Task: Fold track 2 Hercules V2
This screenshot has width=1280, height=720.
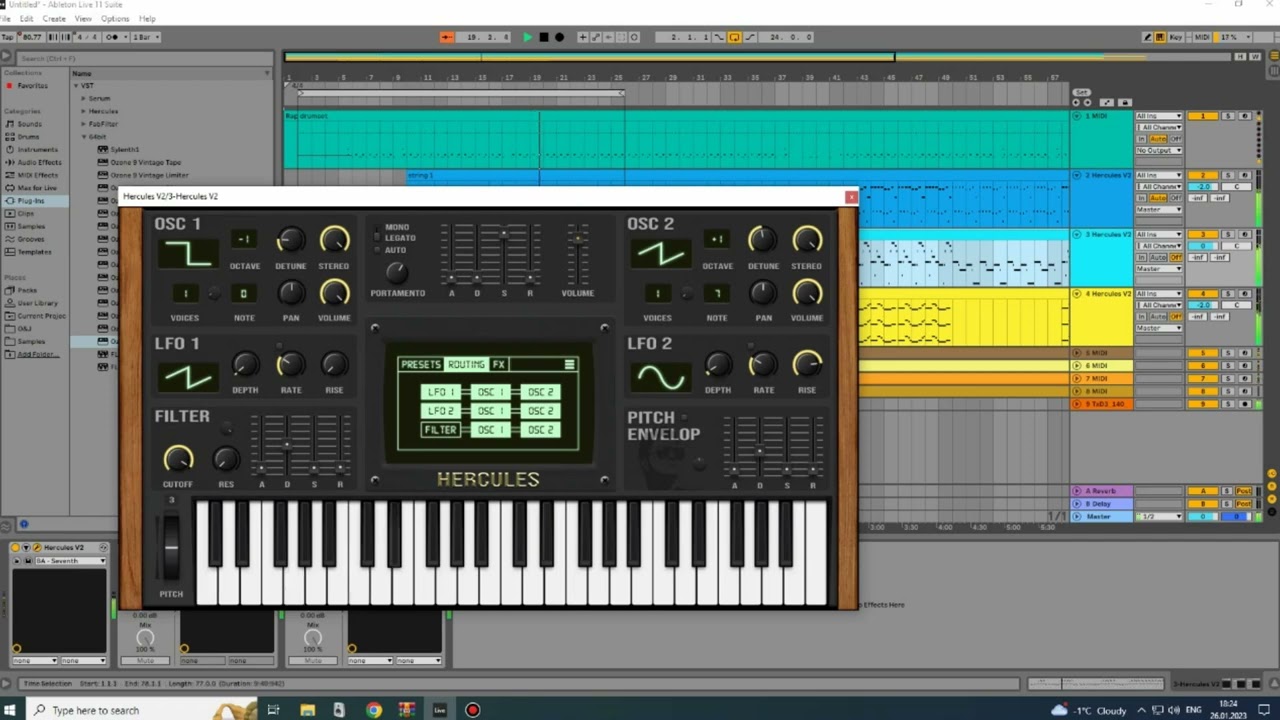Action: click(x=1078, y=175)
